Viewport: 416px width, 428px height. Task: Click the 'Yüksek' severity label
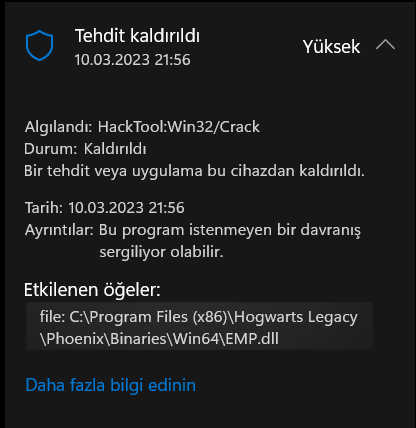(332, 46)
